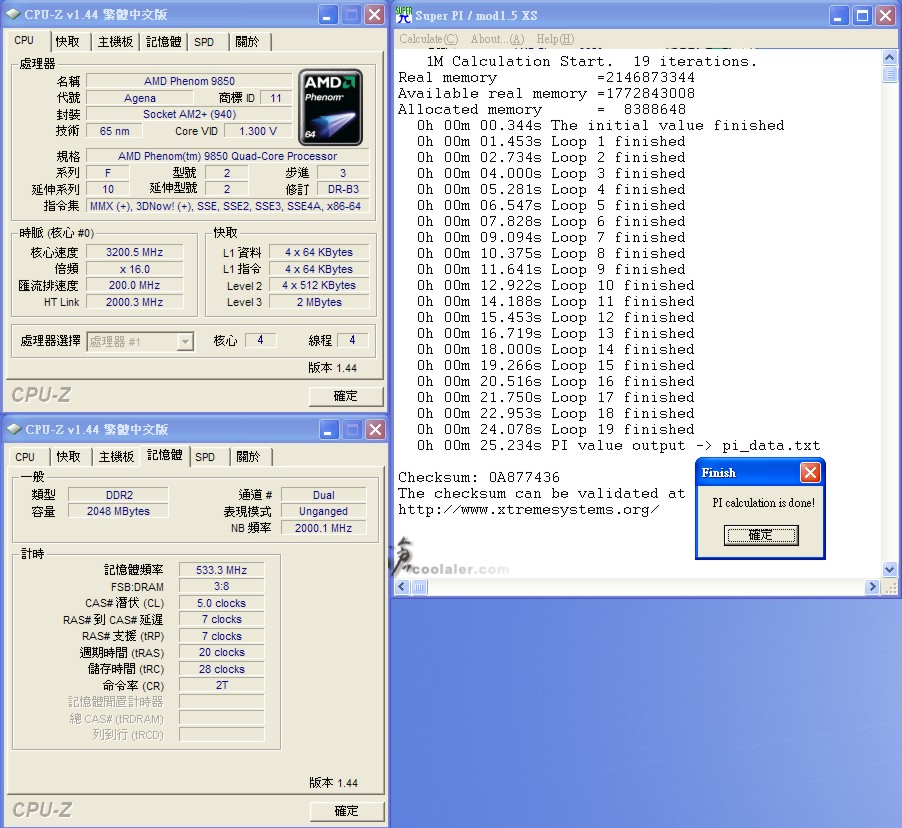The image size is (902, 828).
Task: Open Help menu in Super PI
Action: click(x=555, y=39)
